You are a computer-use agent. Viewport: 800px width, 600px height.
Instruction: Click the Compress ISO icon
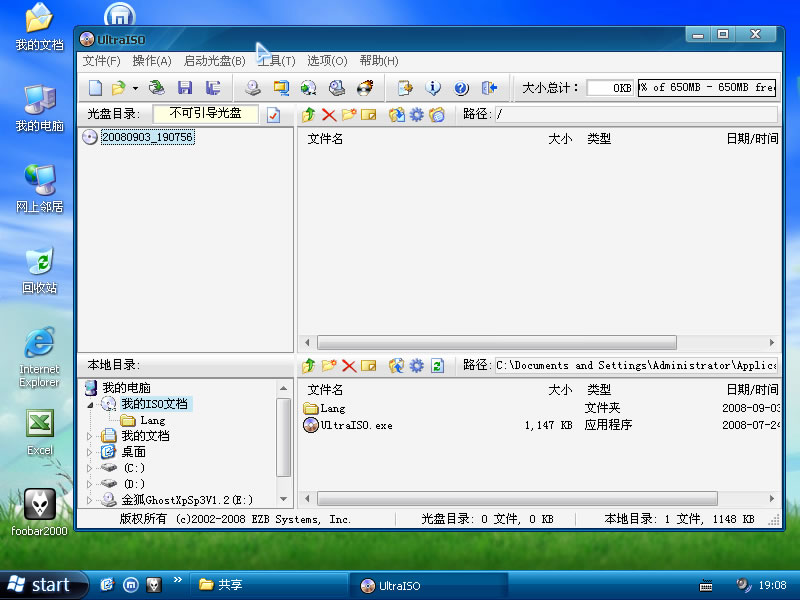[281, 88]
